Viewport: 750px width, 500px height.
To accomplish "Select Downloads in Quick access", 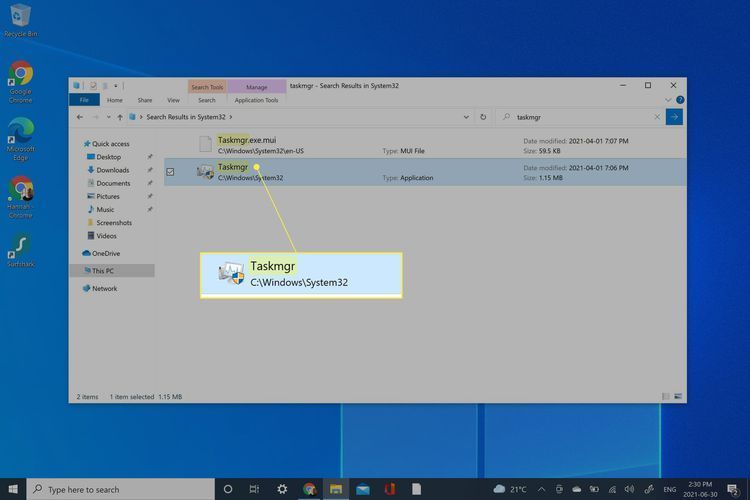I will (112, 170).
